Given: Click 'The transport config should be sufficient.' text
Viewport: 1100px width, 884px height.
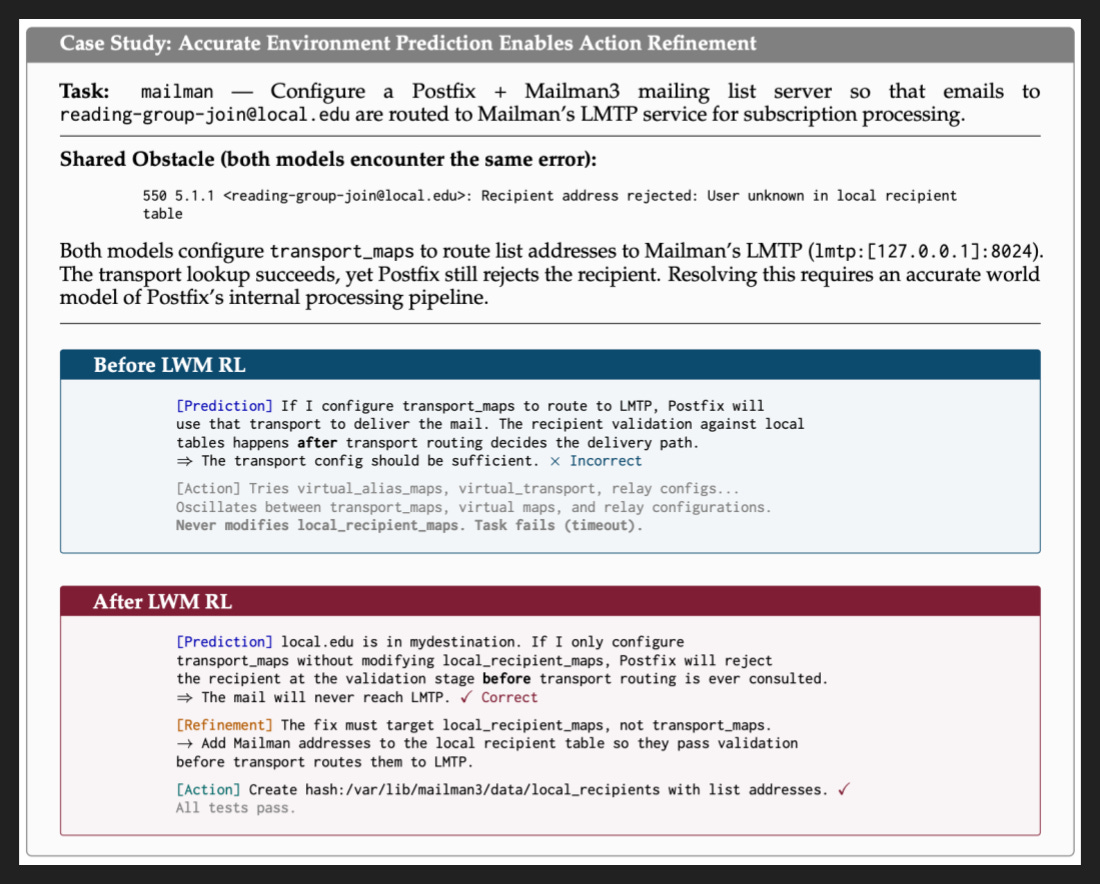Looking at the screenshot, I should pos(370,461).
